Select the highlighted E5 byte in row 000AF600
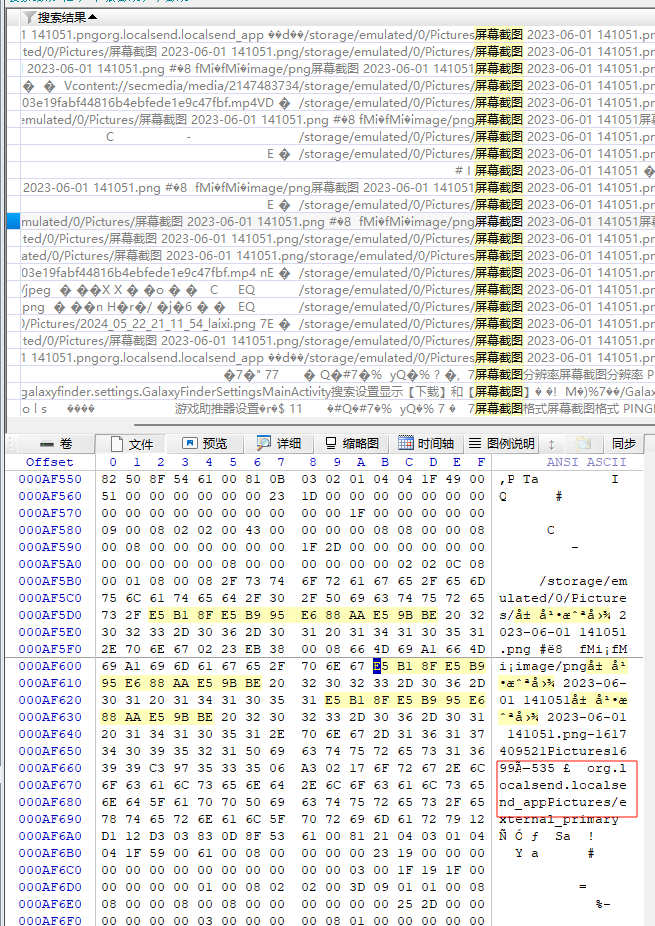The image size is (655, 926). [x=381, y=666]
